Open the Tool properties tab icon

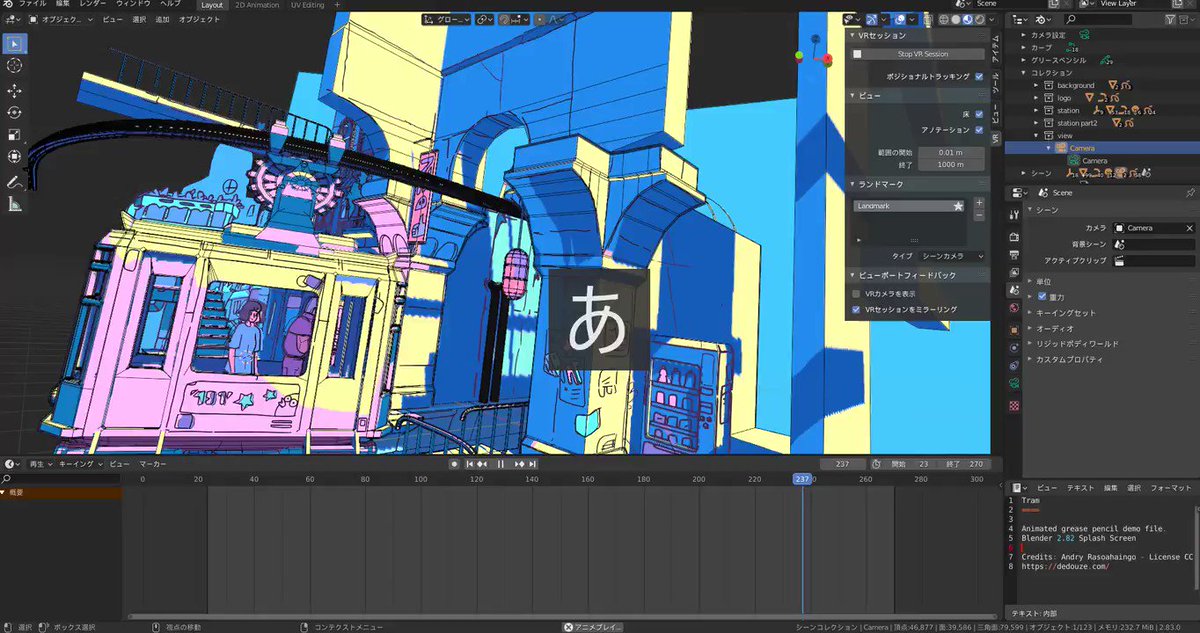(1014, 215)
